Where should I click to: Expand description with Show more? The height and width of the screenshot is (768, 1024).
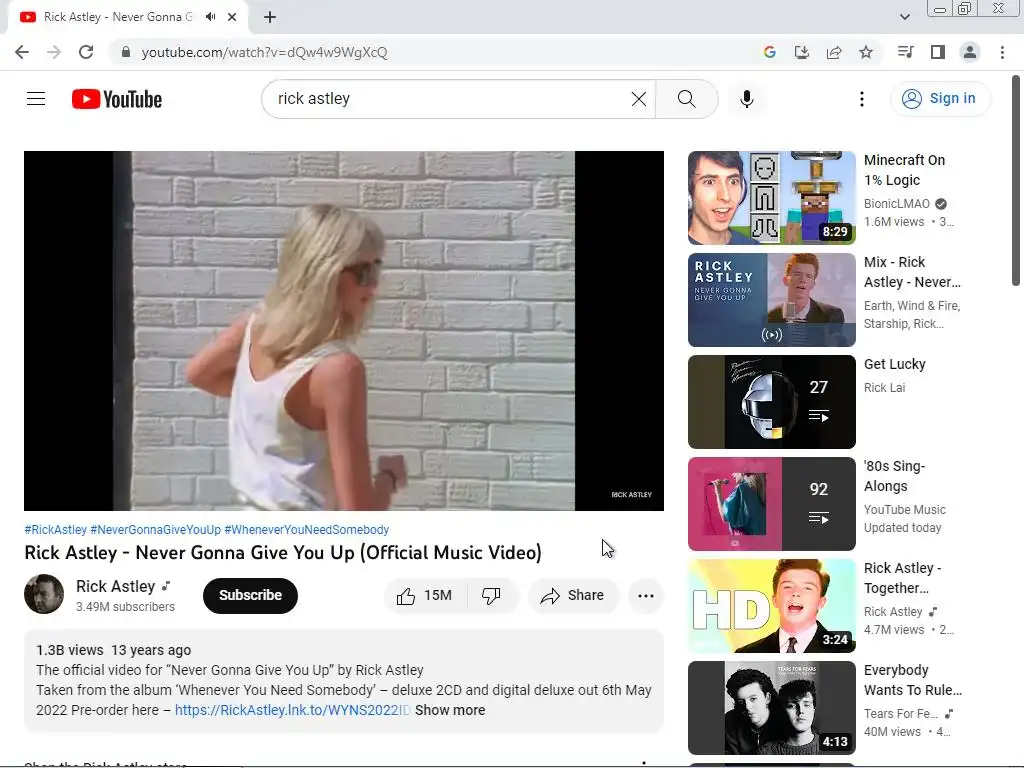click(450, 710)
